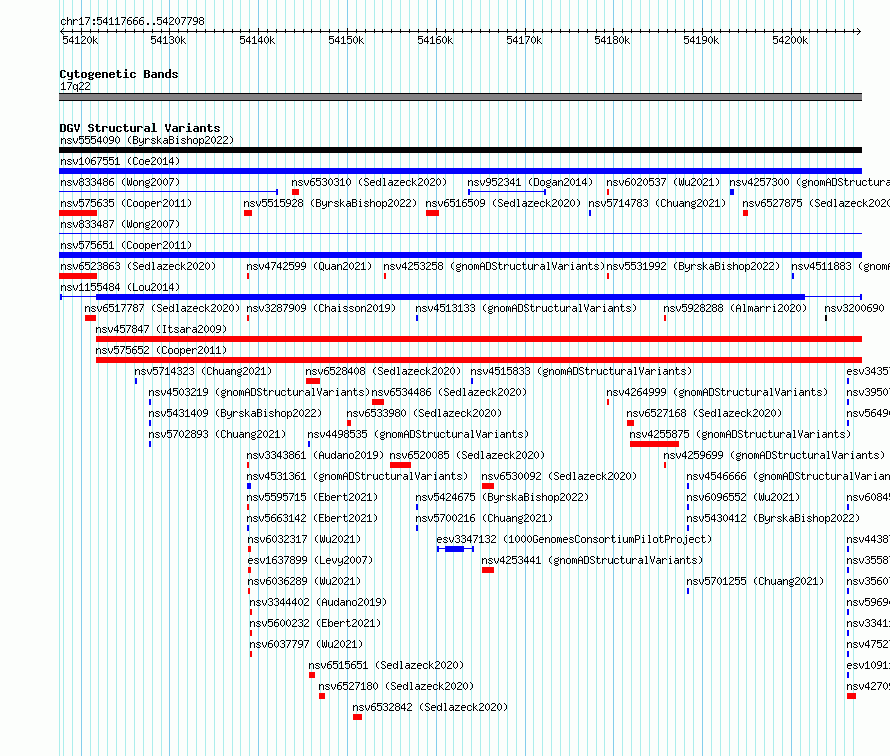The image size is (890, 756).
Task: Open the nsv457847 (Itsara2009) label
Action: point(161,329)
